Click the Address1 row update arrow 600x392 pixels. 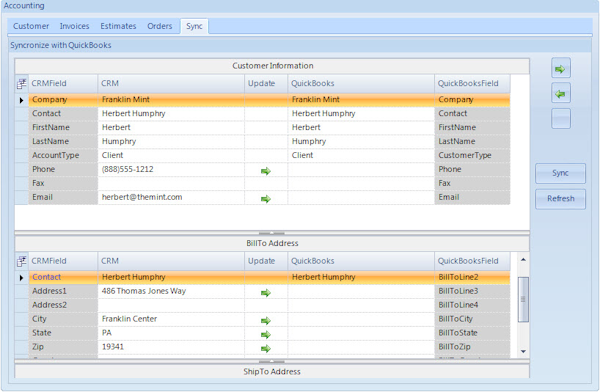pos(266,293)
